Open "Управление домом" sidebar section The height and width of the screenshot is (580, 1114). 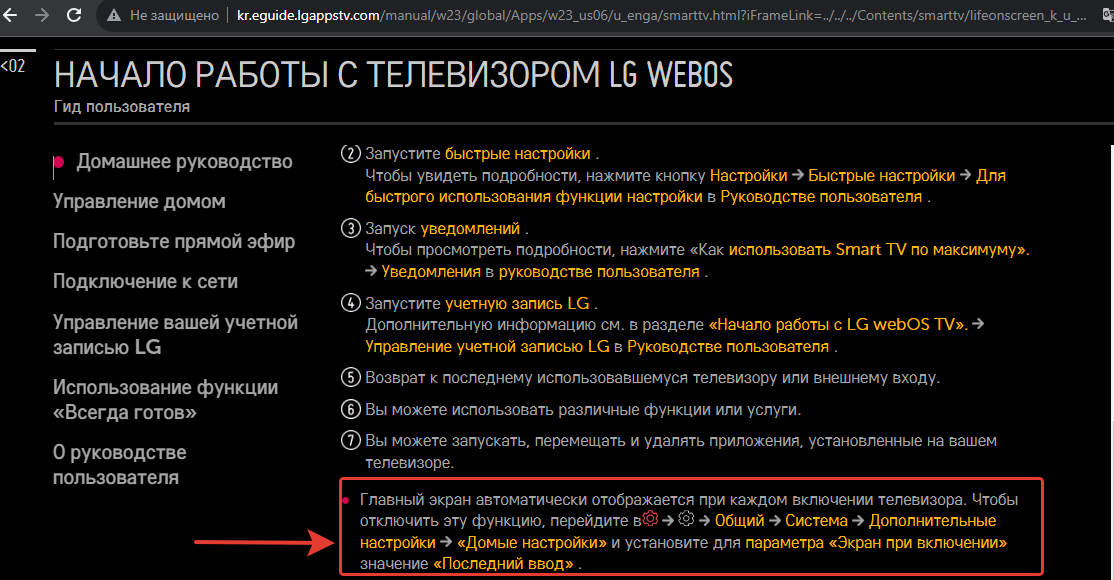(139, 201)
